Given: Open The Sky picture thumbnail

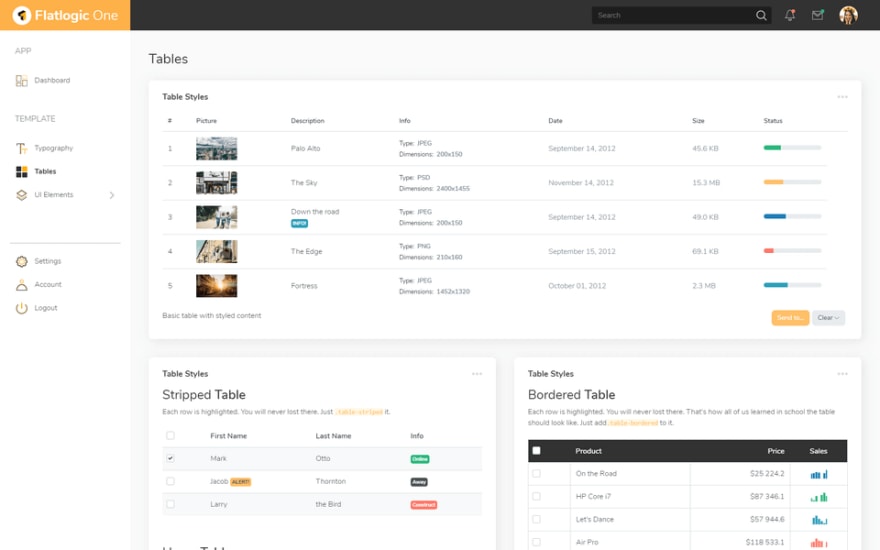Looking at the screenshot, I should (x=217, y=183).
